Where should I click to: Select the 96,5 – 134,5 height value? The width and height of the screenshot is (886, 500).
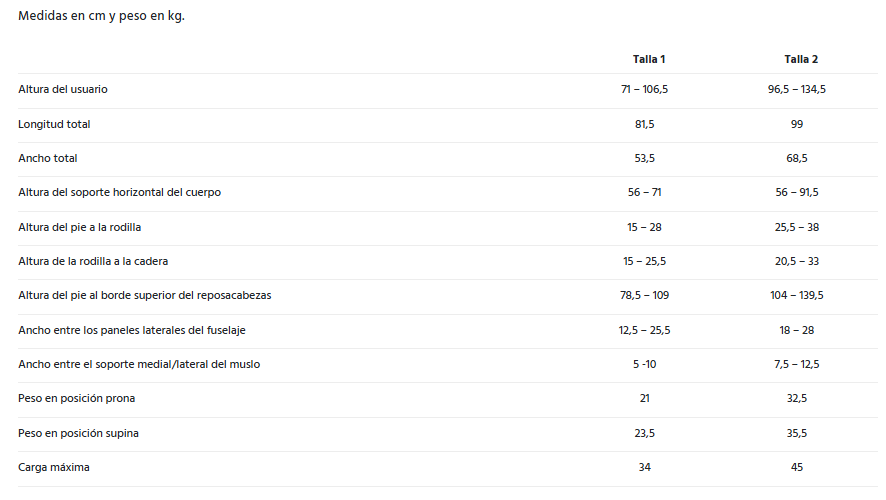click(x=797, y=90)
